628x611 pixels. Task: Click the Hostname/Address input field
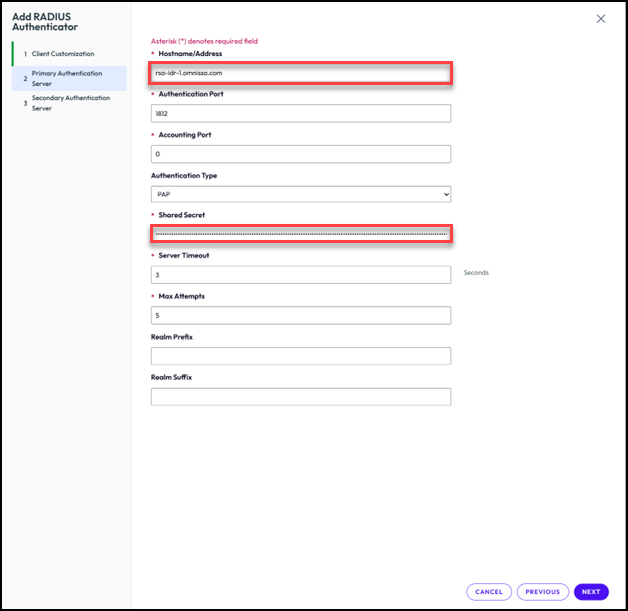coord(301,73)
